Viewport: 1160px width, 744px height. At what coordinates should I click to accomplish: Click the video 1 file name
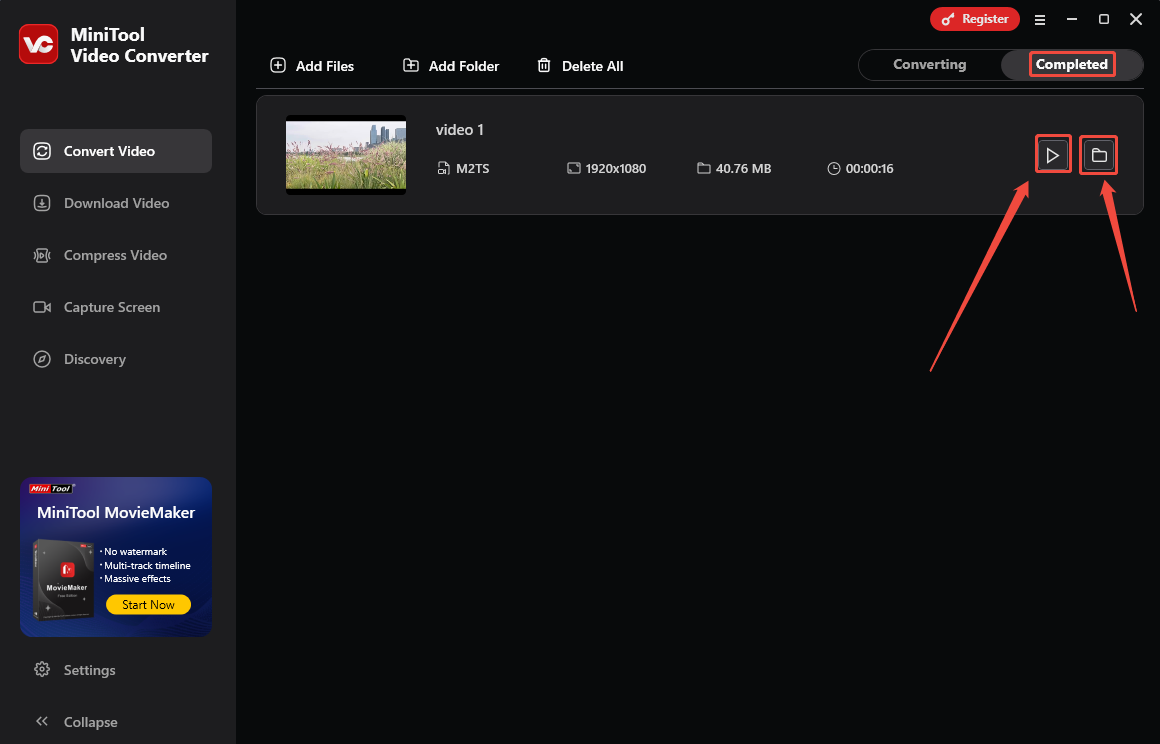pyautogui.click(x=459, y=129)
